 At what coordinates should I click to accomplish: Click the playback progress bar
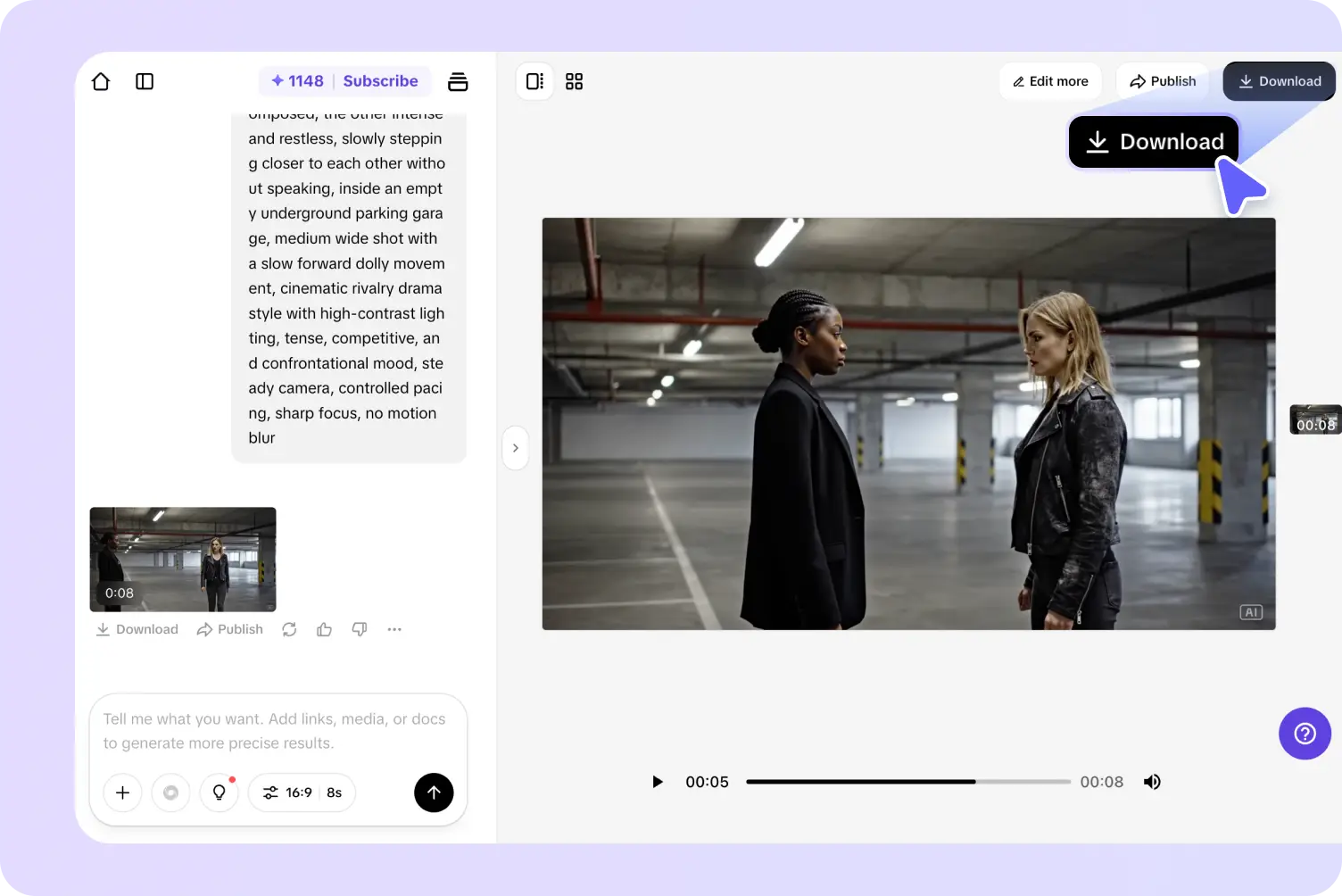908,782
